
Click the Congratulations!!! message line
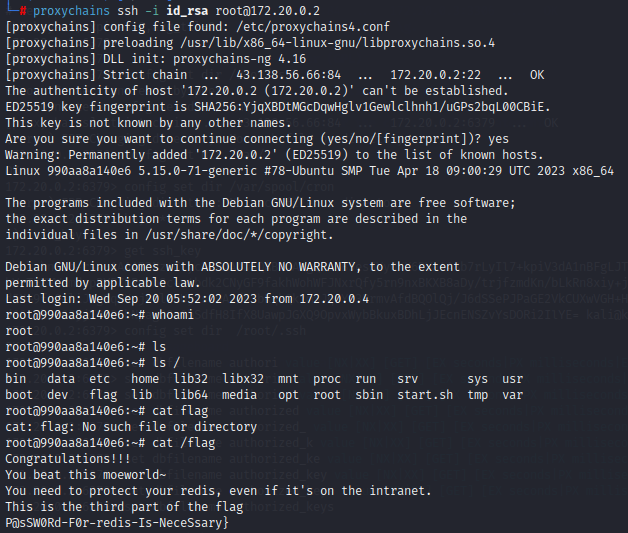point(68,459)
